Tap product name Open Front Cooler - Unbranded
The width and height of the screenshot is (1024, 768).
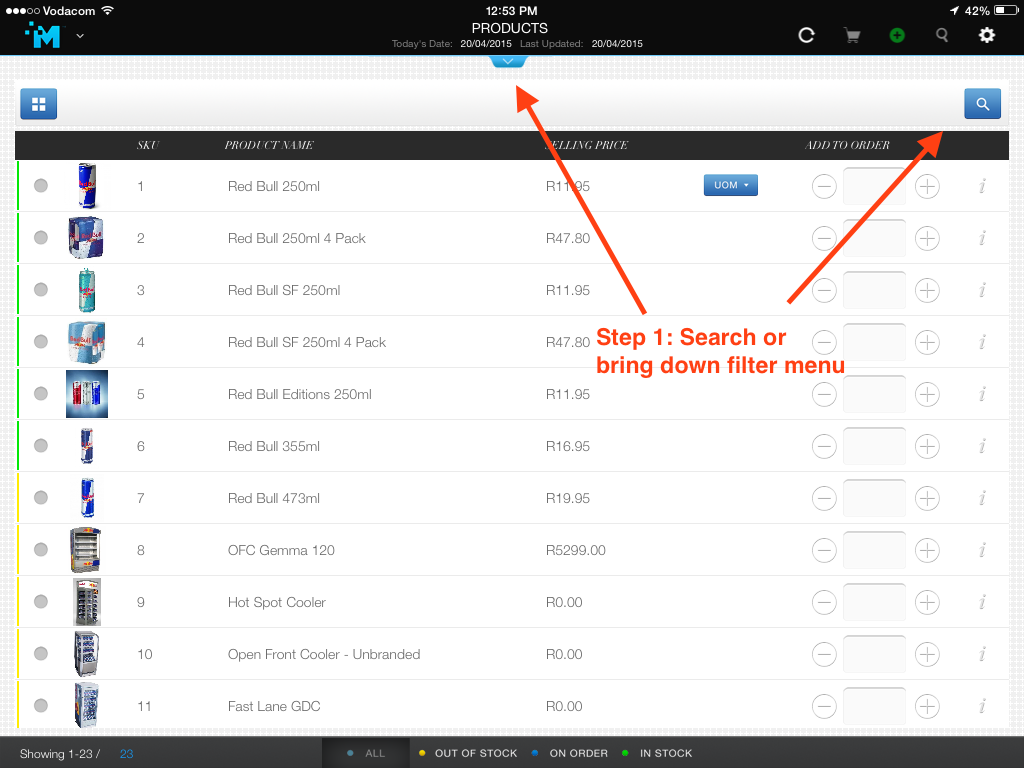click(324, 654)
